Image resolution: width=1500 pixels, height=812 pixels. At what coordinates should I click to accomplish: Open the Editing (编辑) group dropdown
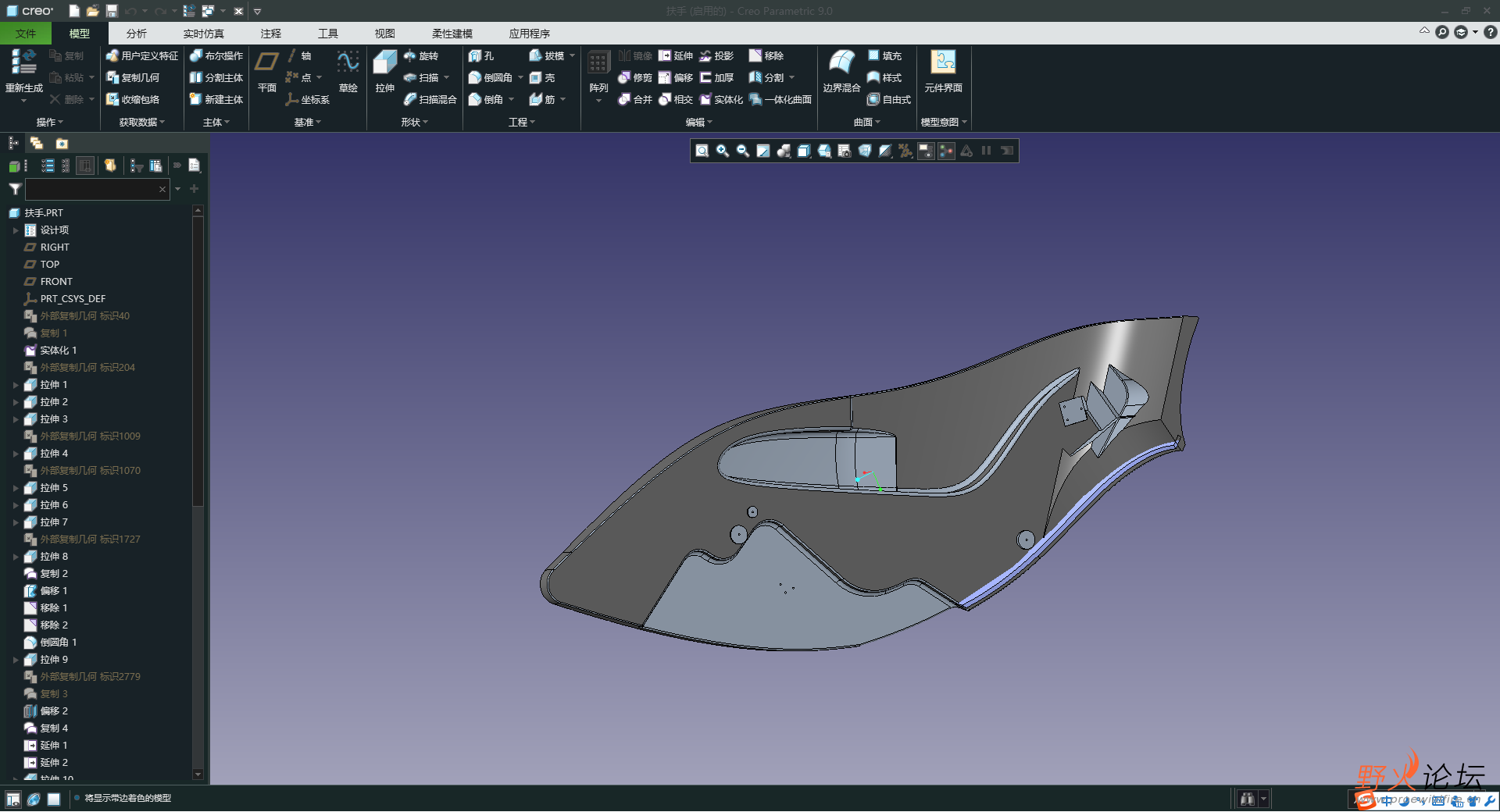click(699, 123)
